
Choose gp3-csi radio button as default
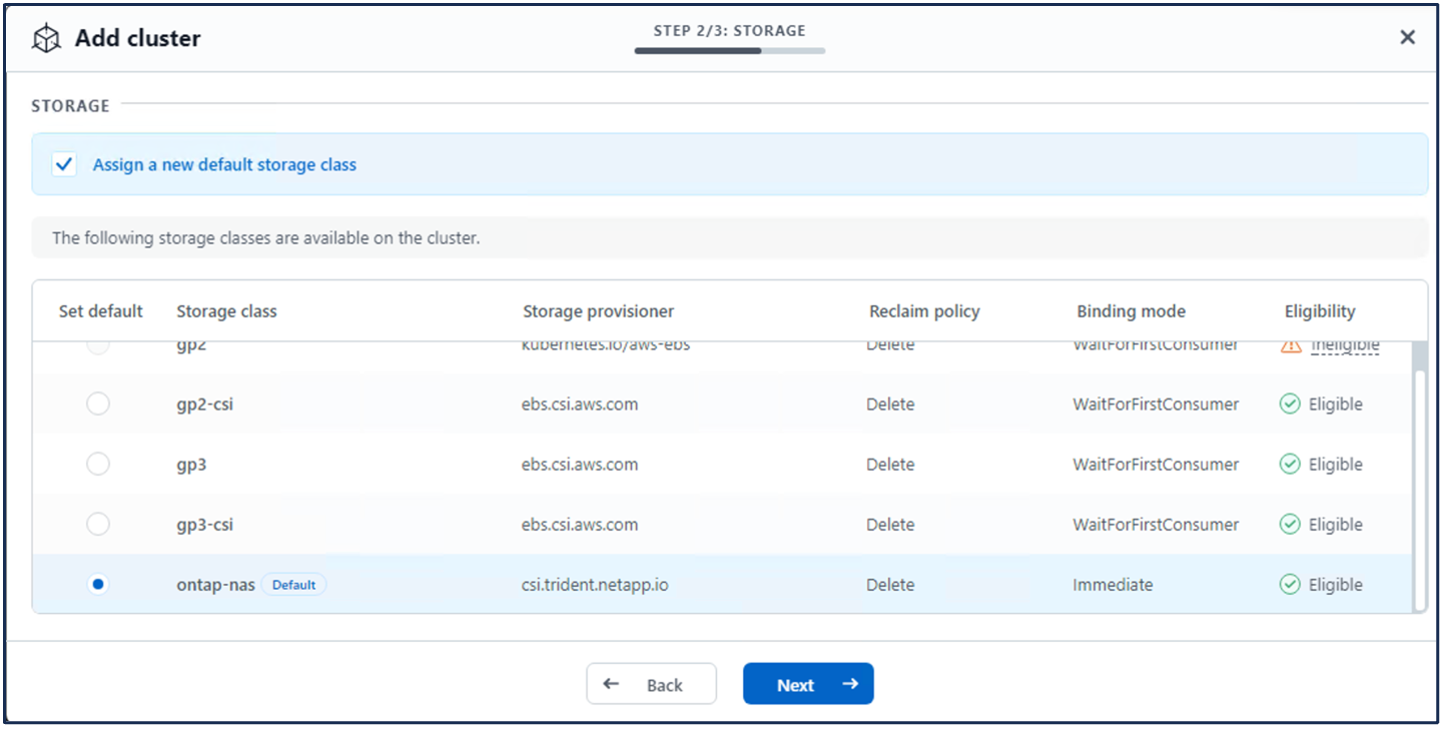coord(98,524)
